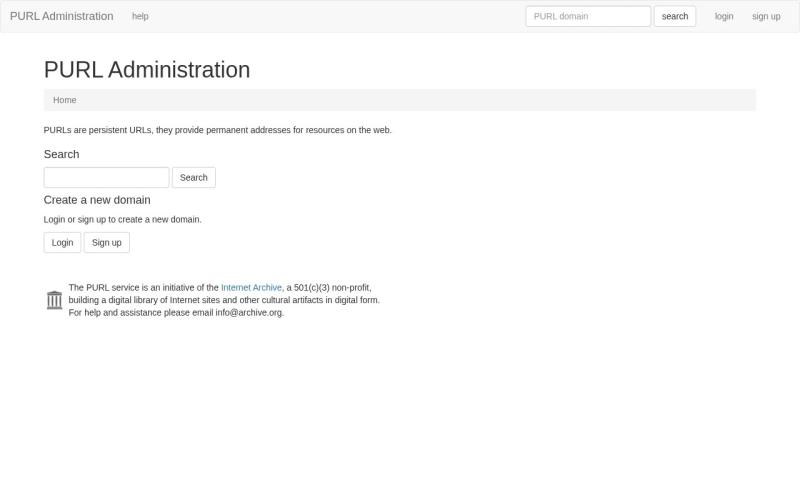Click the Internet Archive building icon
The width and height of the screenshot is (800, 500).
tap(54, 300)
